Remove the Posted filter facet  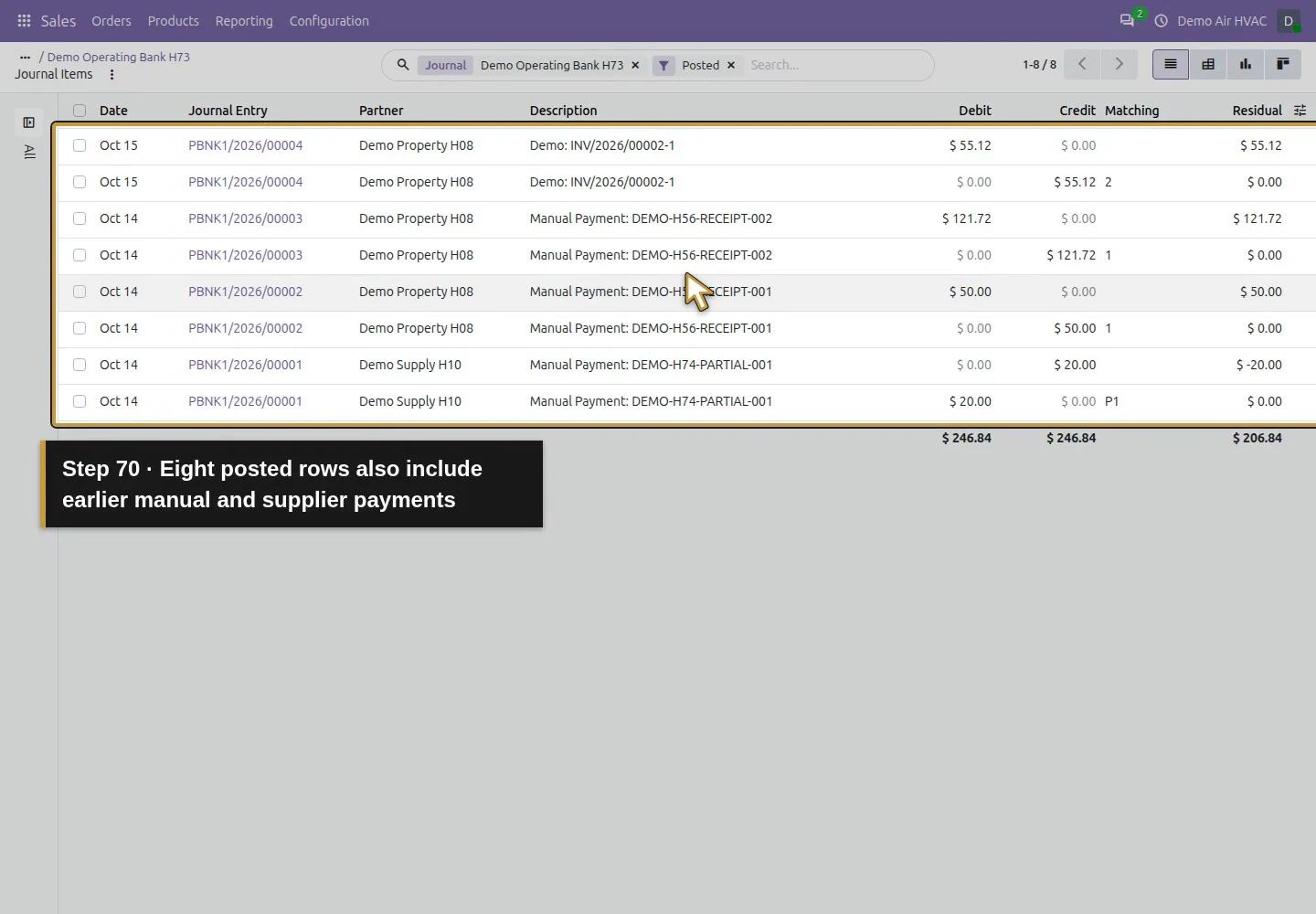pos(730,65)
